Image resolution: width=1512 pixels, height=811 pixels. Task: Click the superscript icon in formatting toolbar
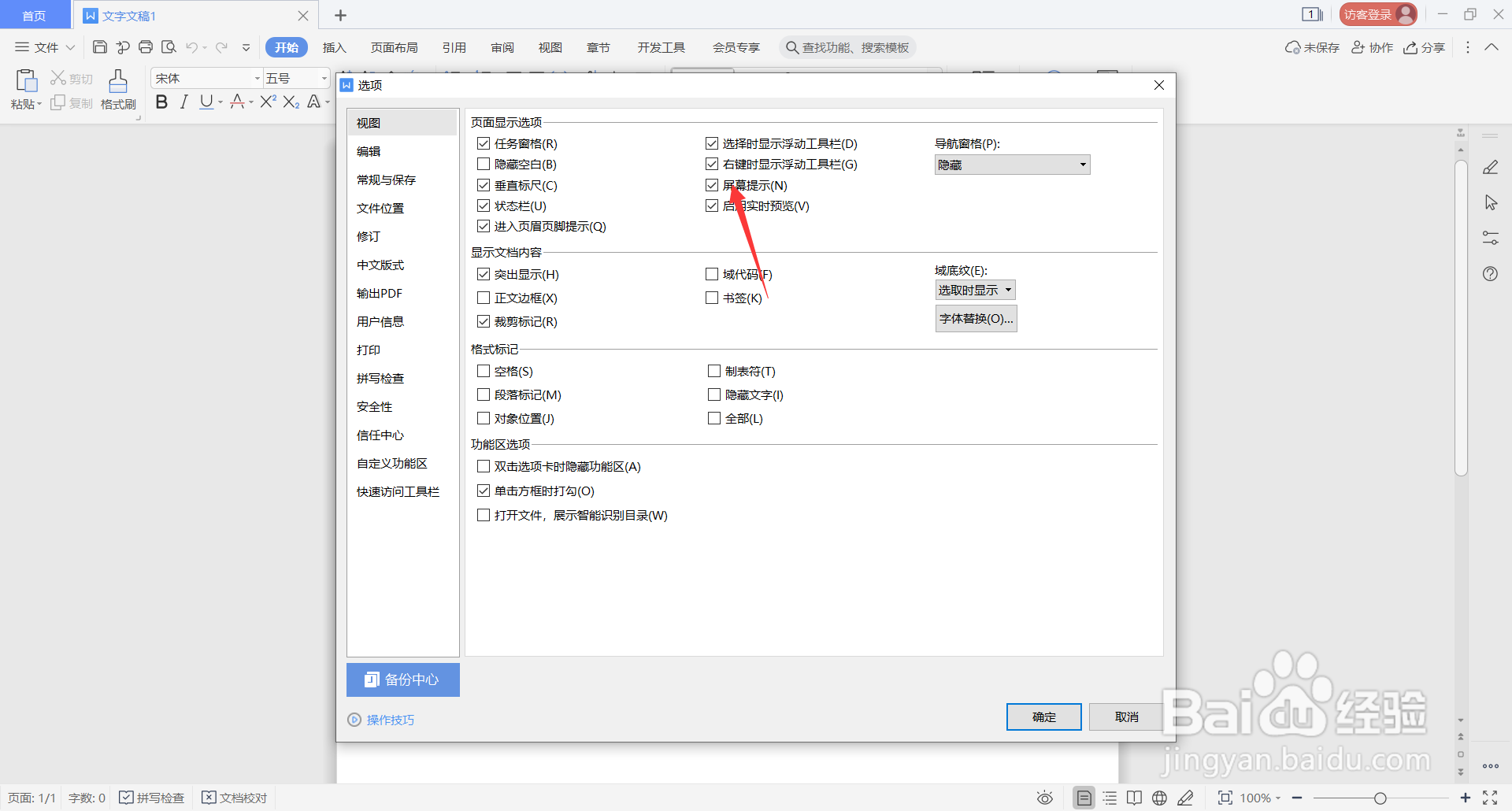[x=268, y=102]
